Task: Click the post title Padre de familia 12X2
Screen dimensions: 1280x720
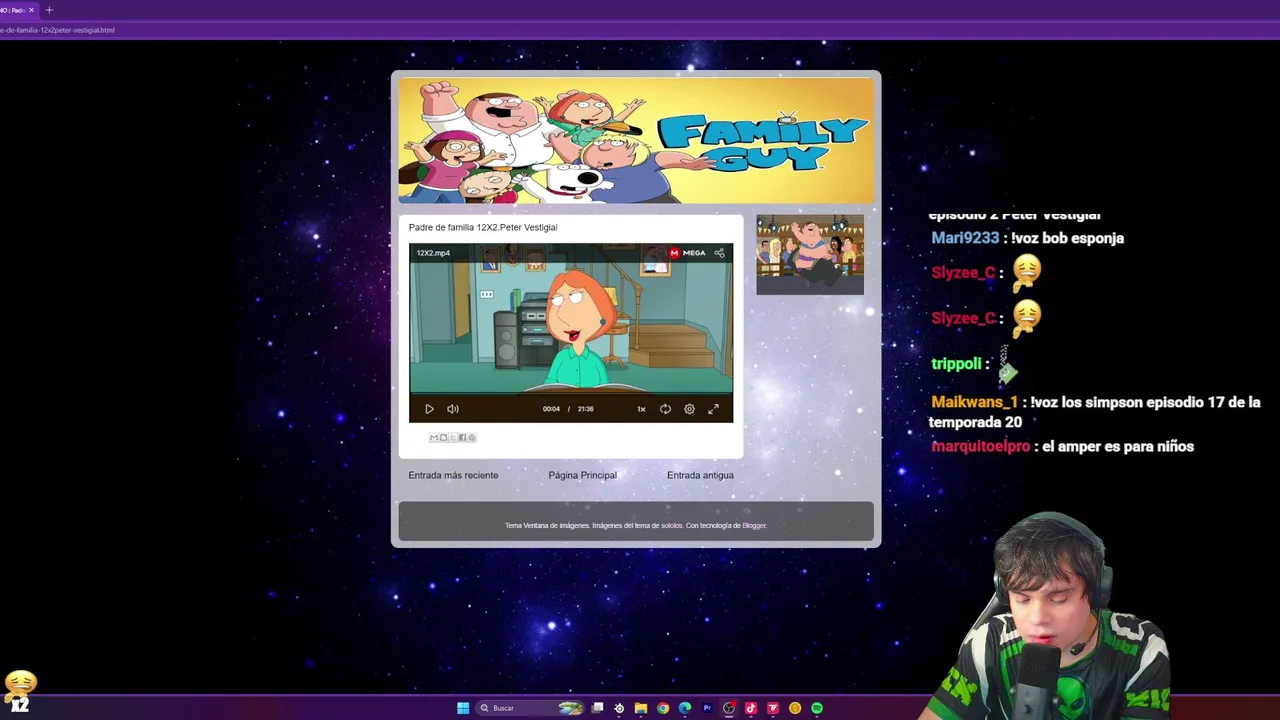Action: coord(483,227)
